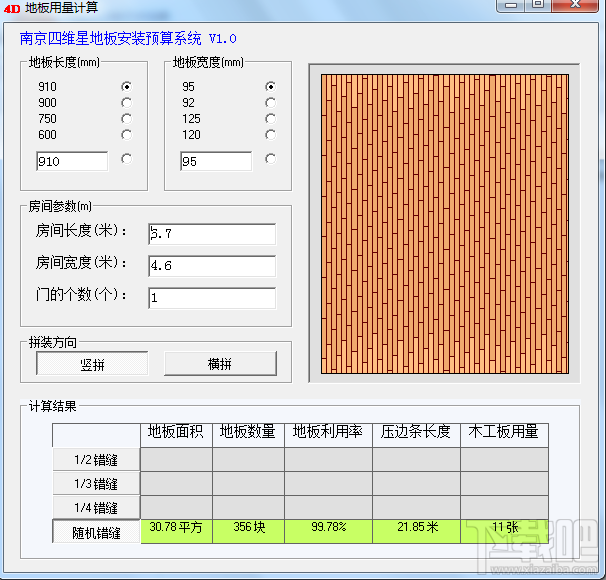Click the 99.78% utilization cell
Viewport: 606px width, 580px height.
[329, 532]
